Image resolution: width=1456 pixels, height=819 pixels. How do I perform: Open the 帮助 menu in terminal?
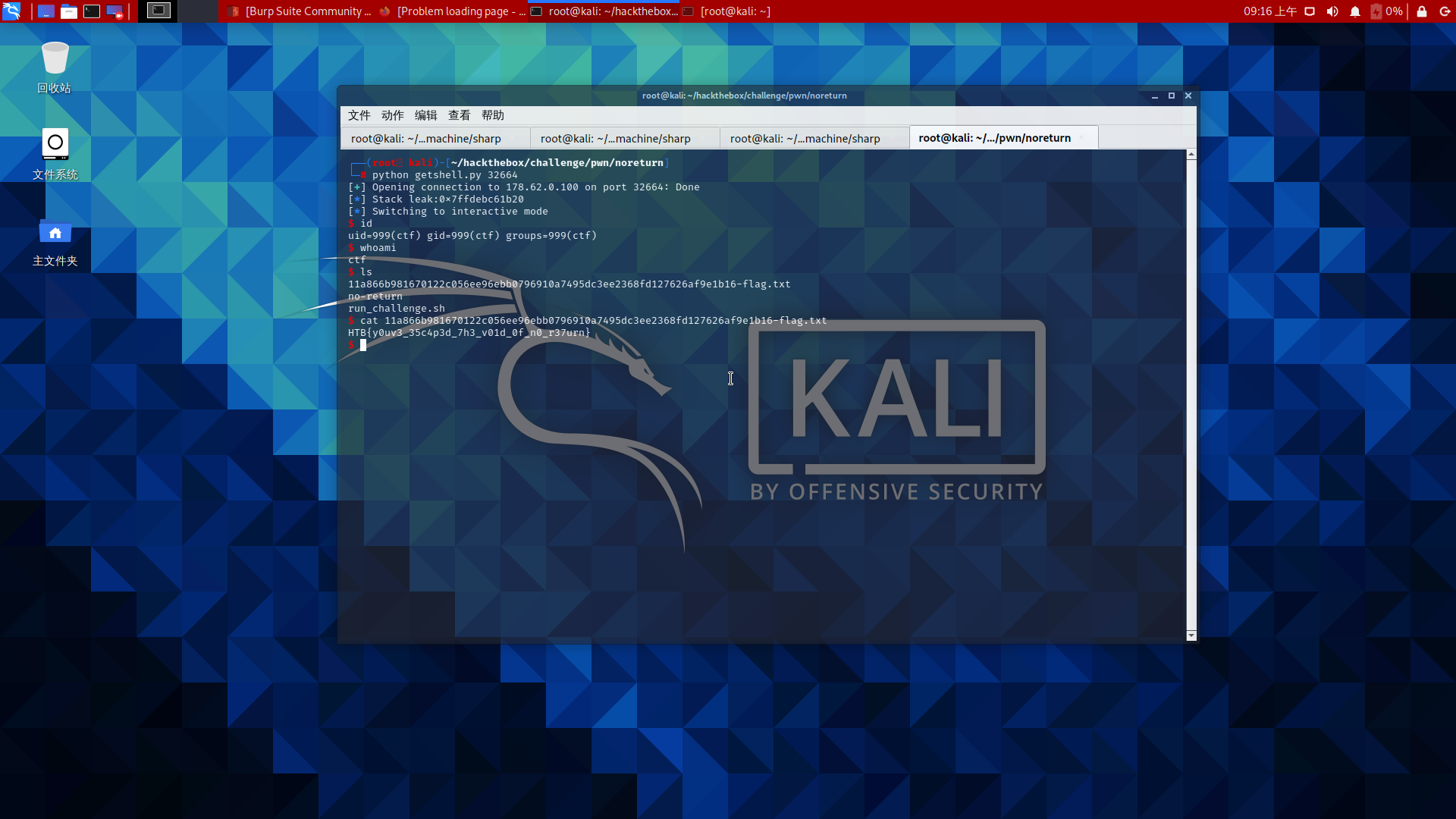click(x=492, y=115)
